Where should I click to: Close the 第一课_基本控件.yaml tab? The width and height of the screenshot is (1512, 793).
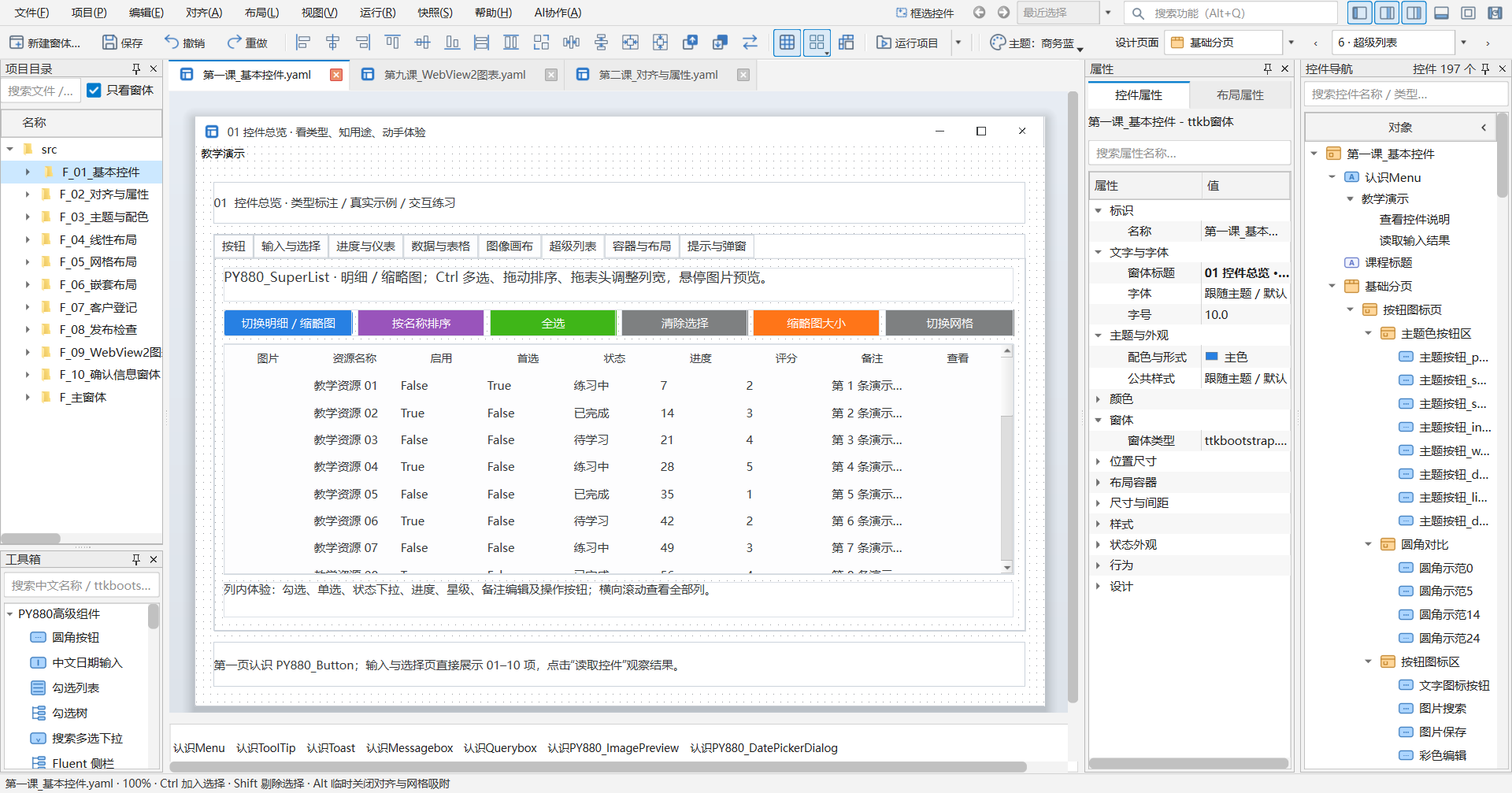(336, 75)
